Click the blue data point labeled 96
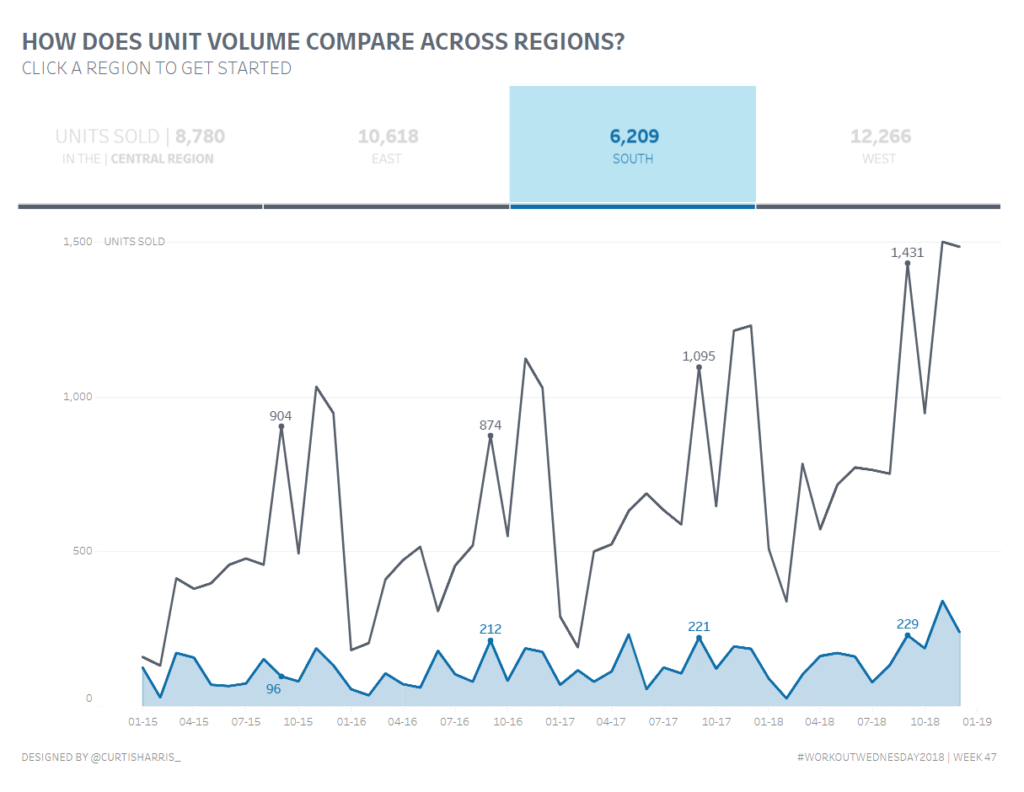The width and height of the screenshot is (1024, 792). click(281, 676)
